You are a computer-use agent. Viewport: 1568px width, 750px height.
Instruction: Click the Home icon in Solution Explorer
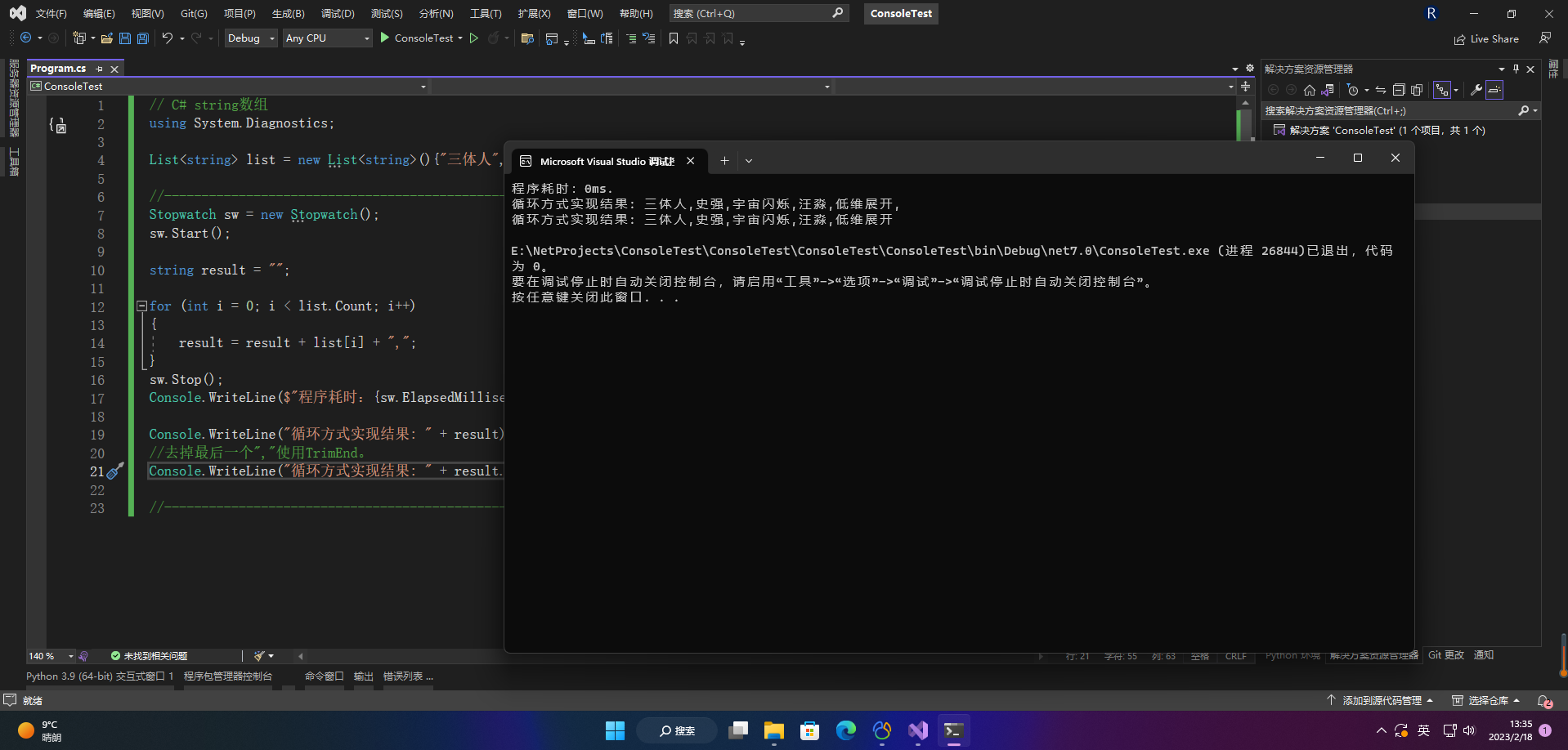click(x=1310, y=90)
